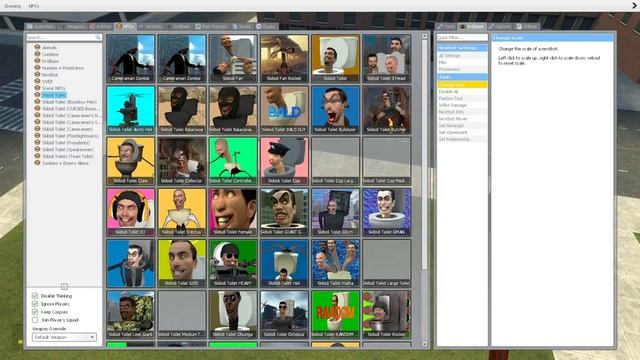Pick the Skibidi Toilet Female icon
Viewport: 640px width, 360px height.
click(x=233, y=212)
